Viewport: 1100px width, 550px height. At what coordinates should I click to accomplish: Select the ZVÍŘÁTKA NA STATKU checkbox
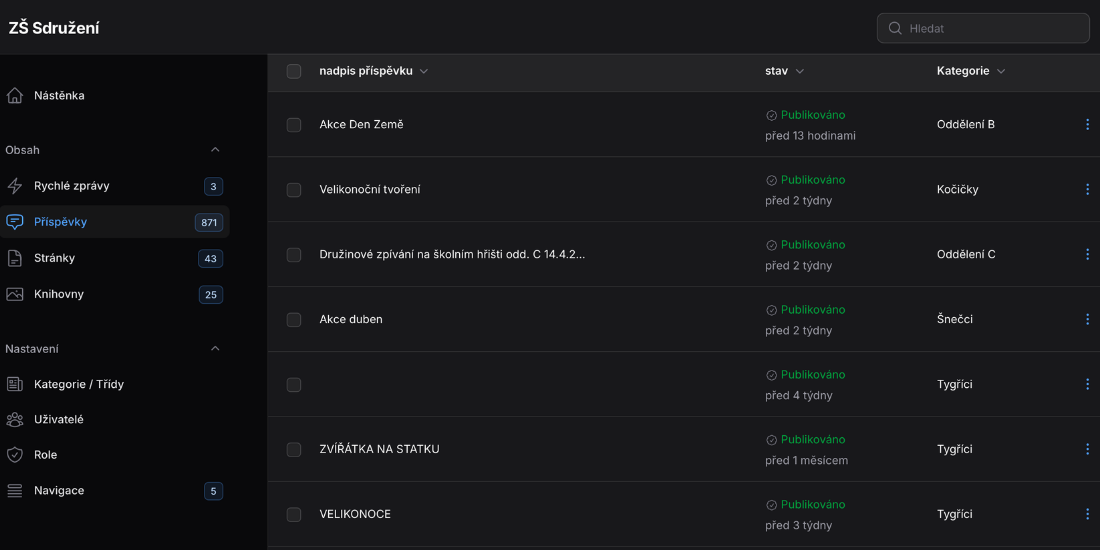coord(294,449)
